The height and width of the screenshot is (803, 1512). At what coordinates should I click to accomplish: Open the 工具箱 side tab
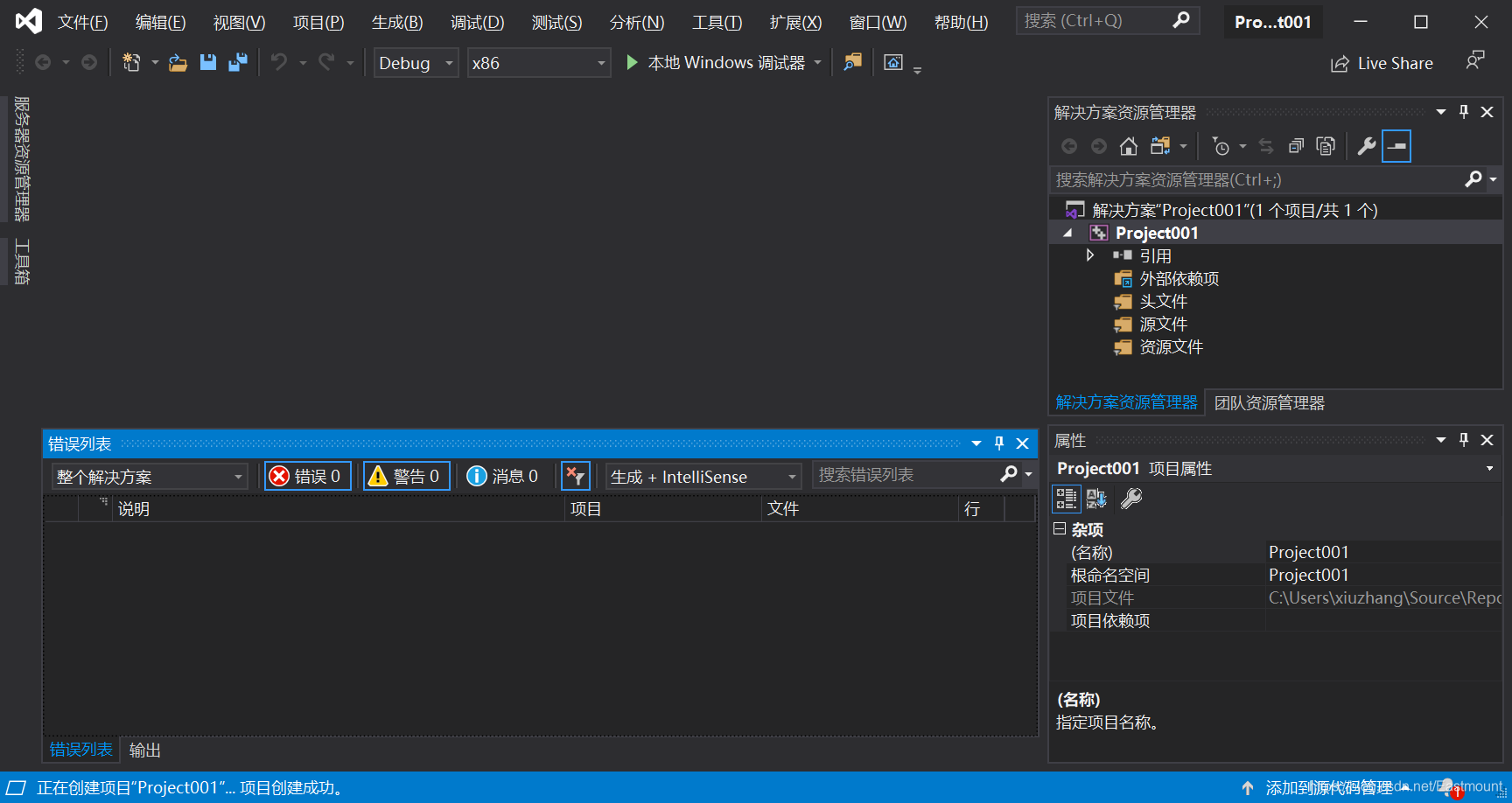tap(22, 262)
